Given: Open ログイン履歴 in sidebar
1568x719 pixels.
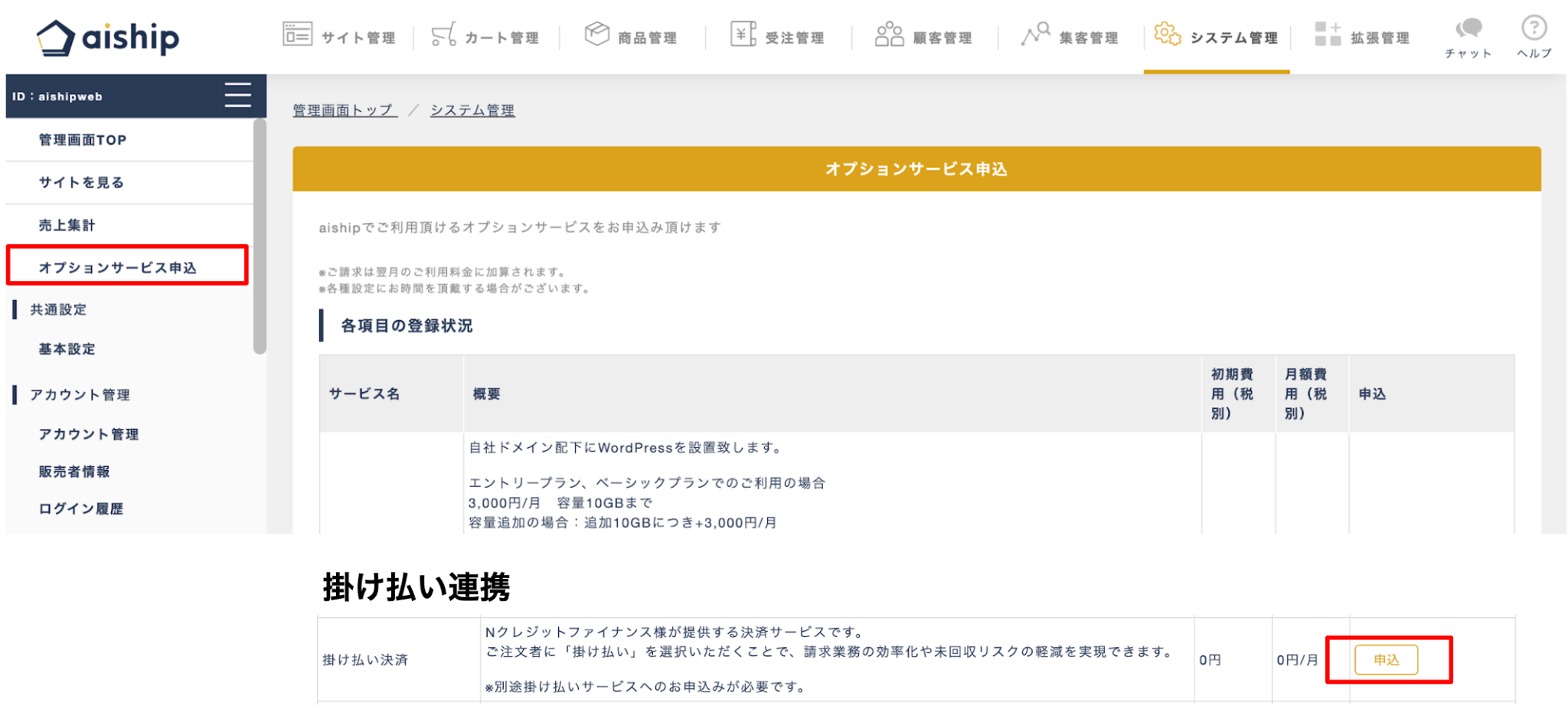Looking at the screenshot, I should coord(81,508).
